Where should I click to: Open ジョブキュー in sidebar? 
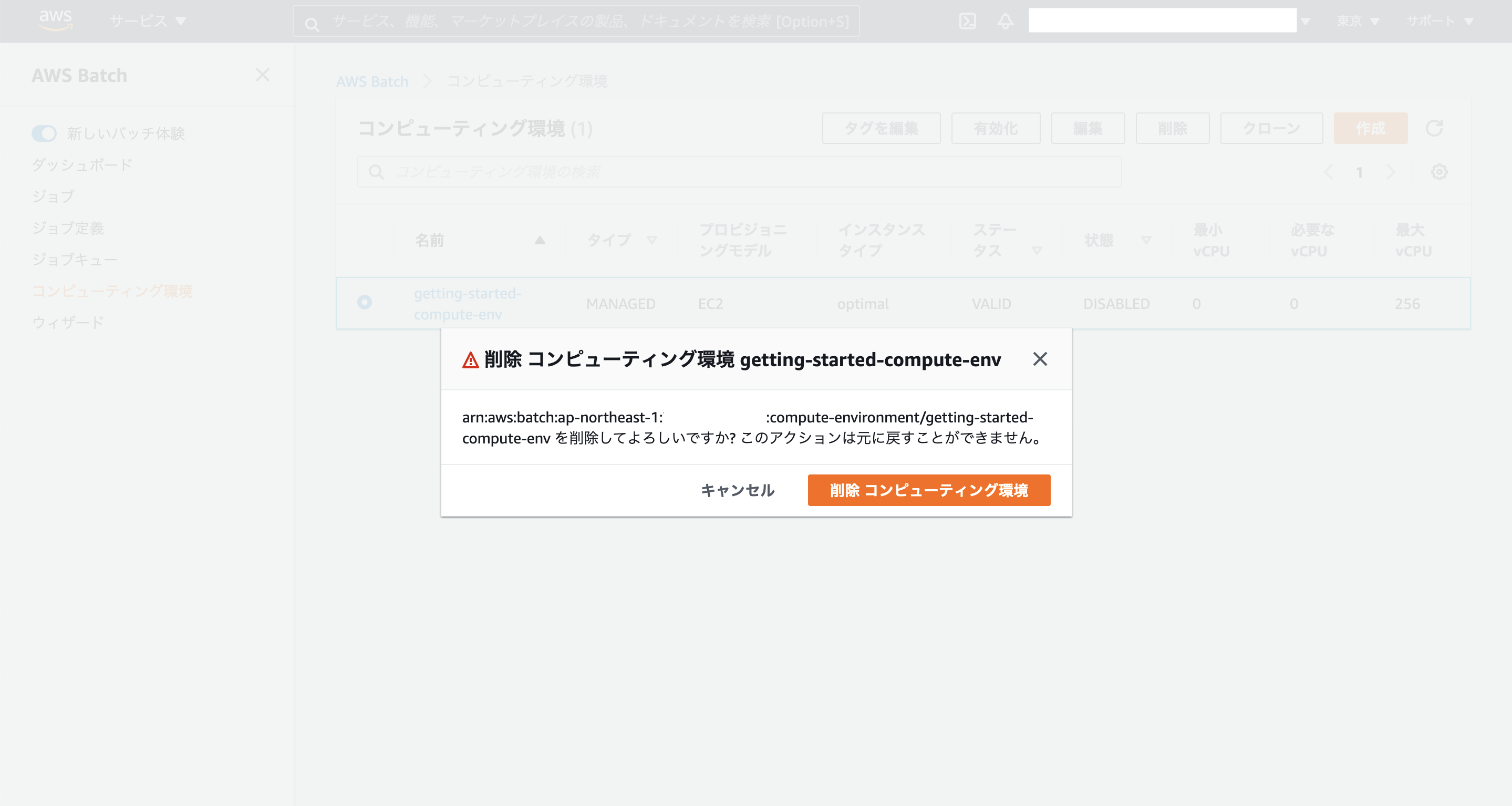click(75, 259)
